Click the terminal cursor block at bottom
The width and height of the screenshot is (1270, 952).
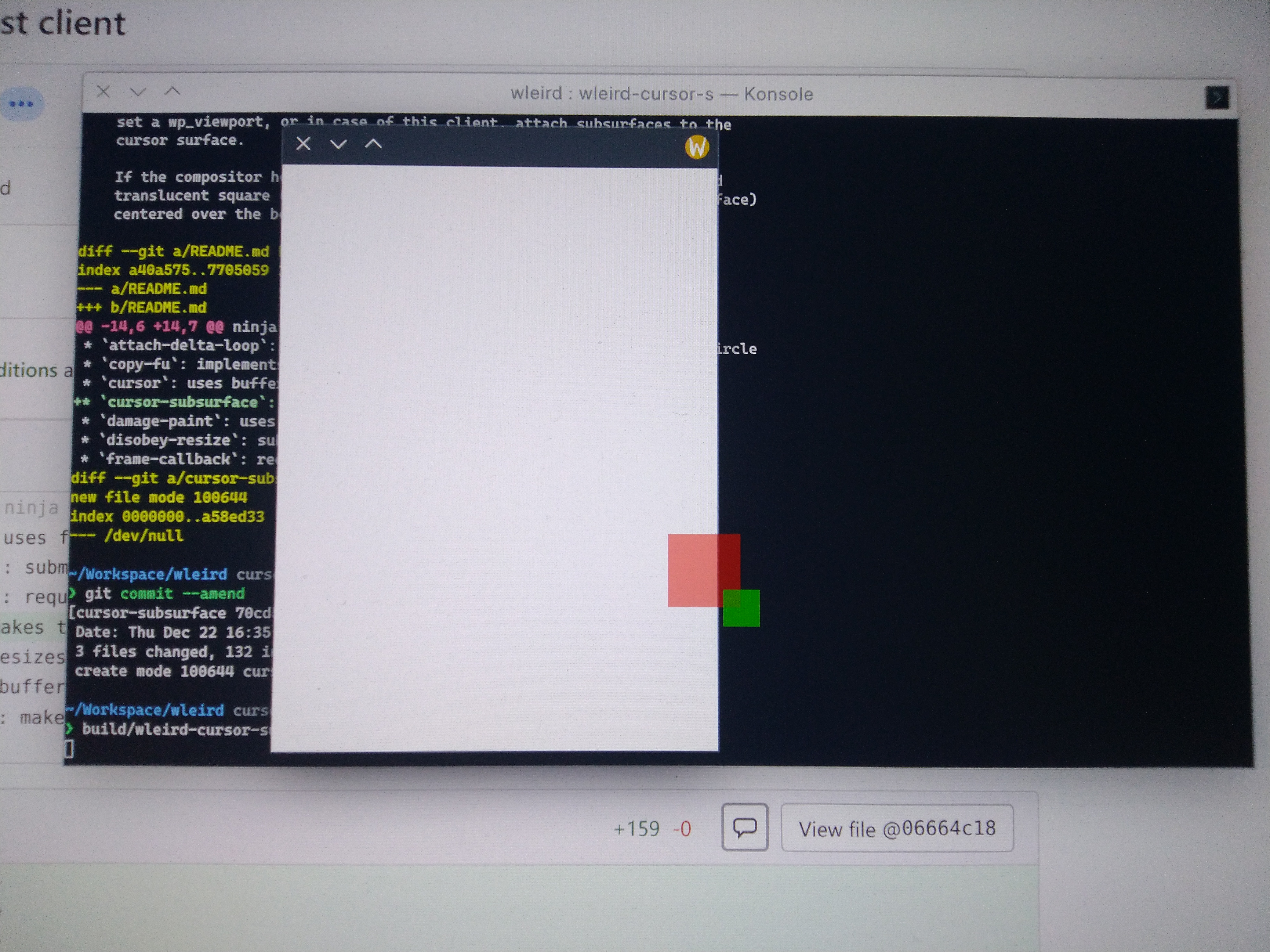click(x=69, y=749)
